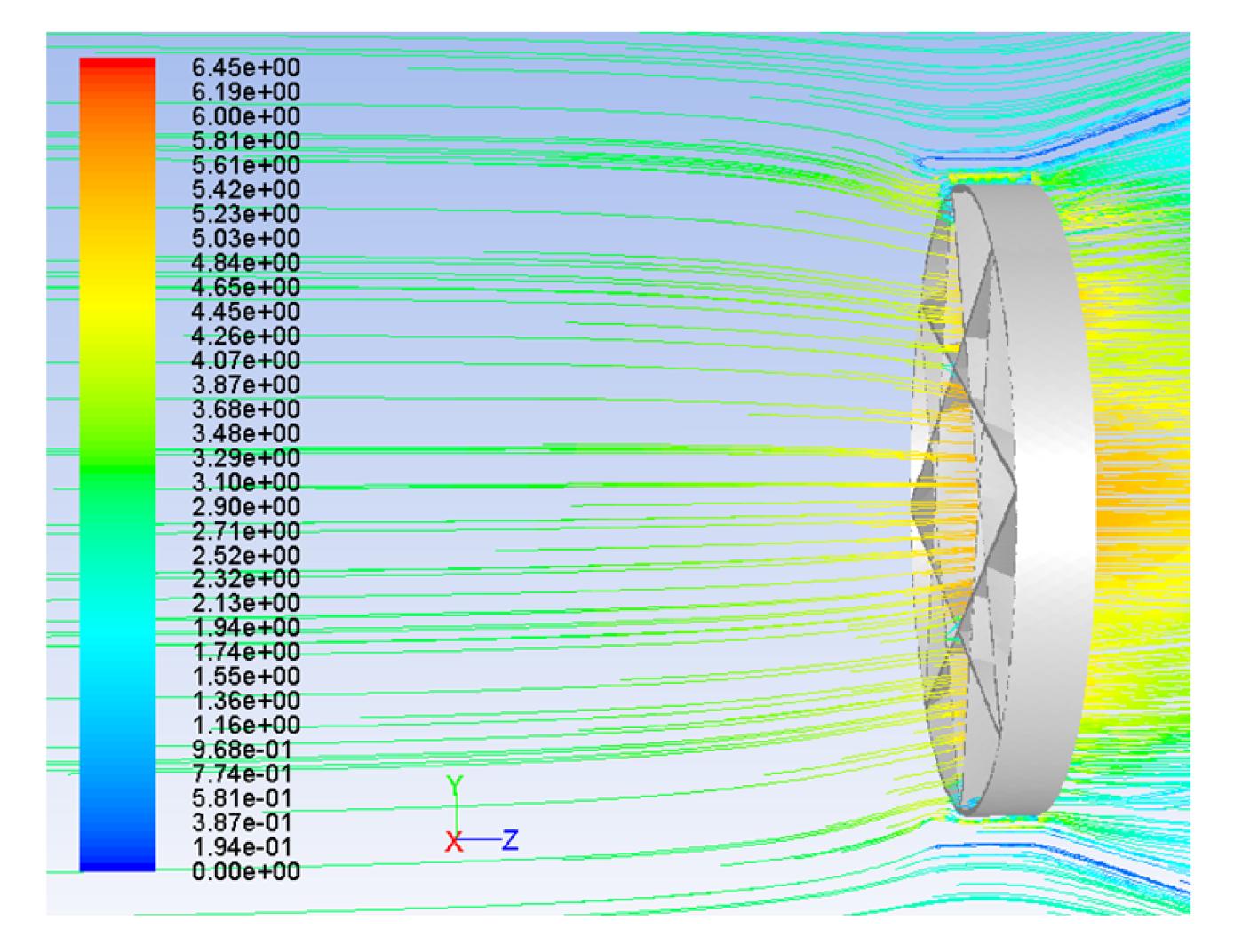
Task: Select the 1.94e+00 legend entry
Action: click(x=246, y=628)
